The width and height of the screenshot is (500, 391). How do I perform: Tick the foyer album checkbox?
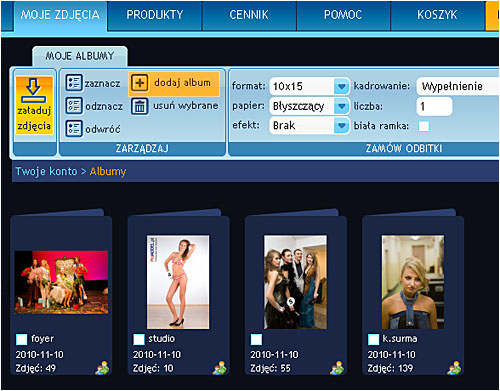[x=22, y=339]
